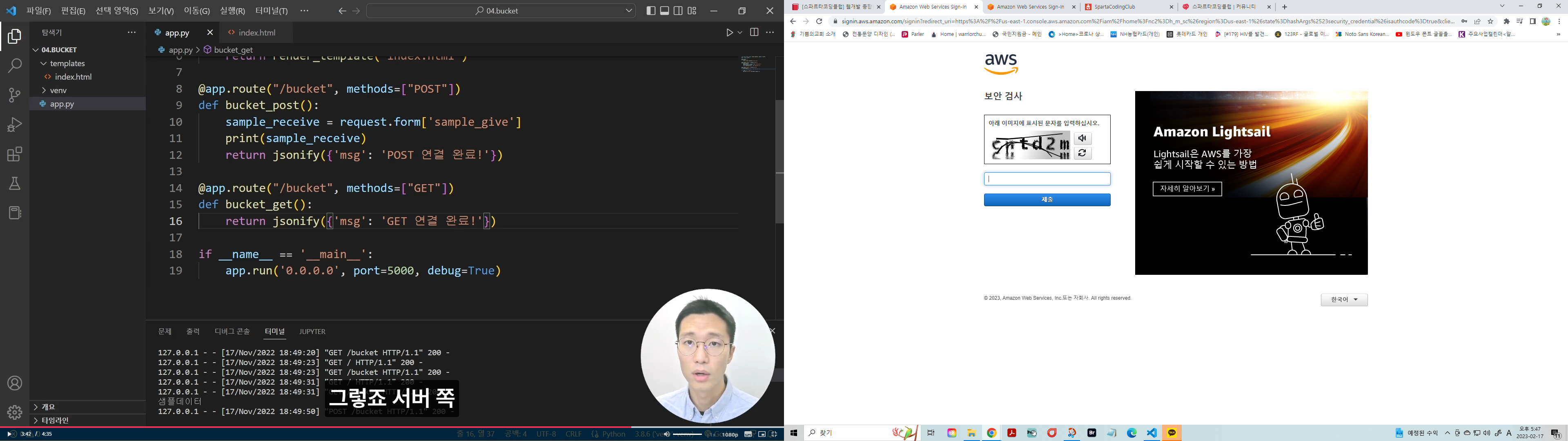Open Customize Layout icon in VS Code title bar
1568x441 pixels.
[692, 11]
